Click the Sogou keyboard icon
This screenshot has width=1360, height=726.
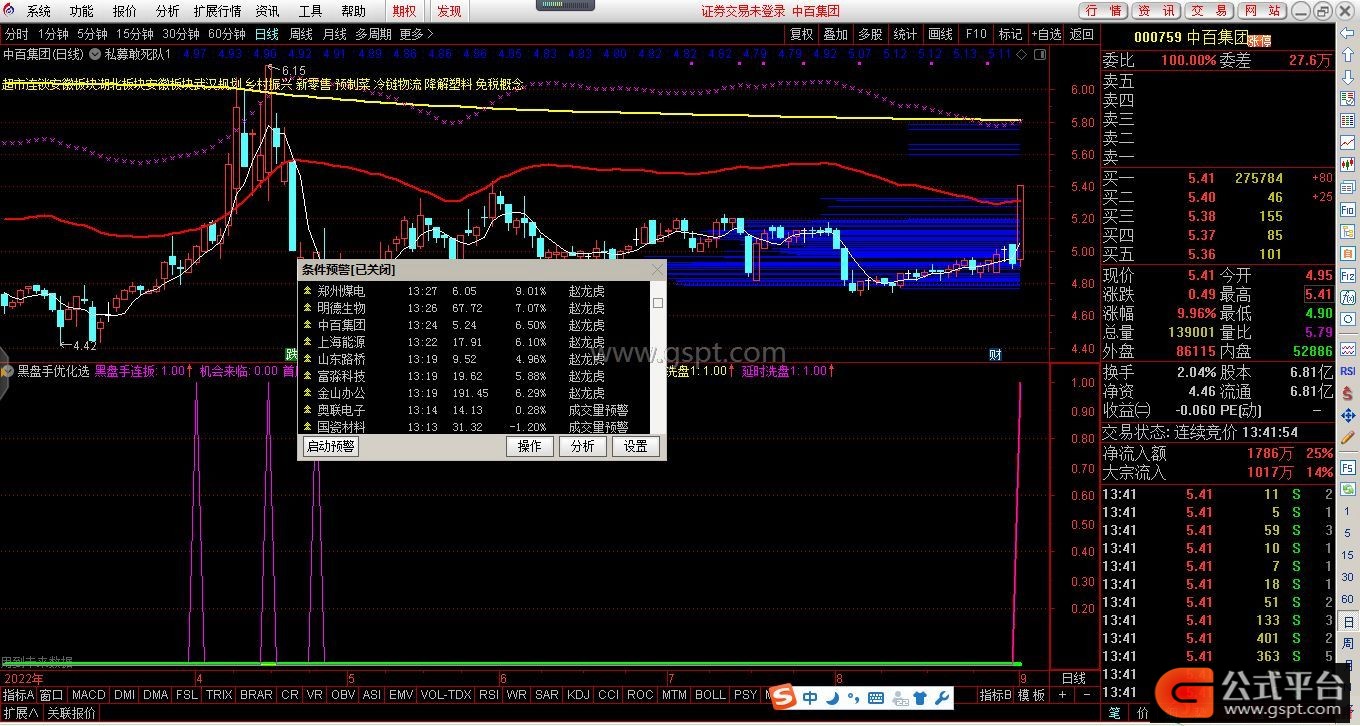pos(876,698)
